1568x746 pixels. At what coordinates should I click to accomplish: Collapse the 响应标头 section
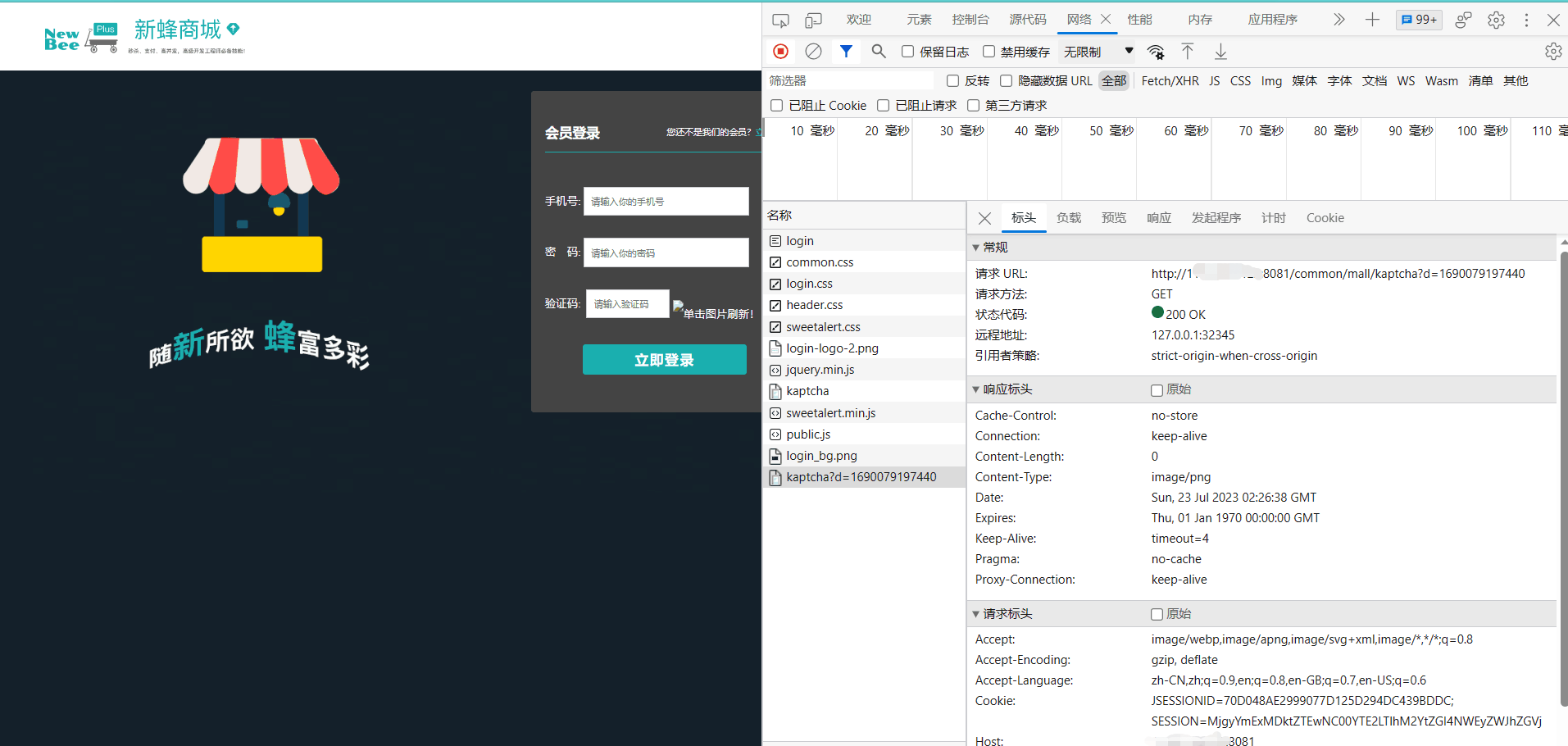[975, 389]
